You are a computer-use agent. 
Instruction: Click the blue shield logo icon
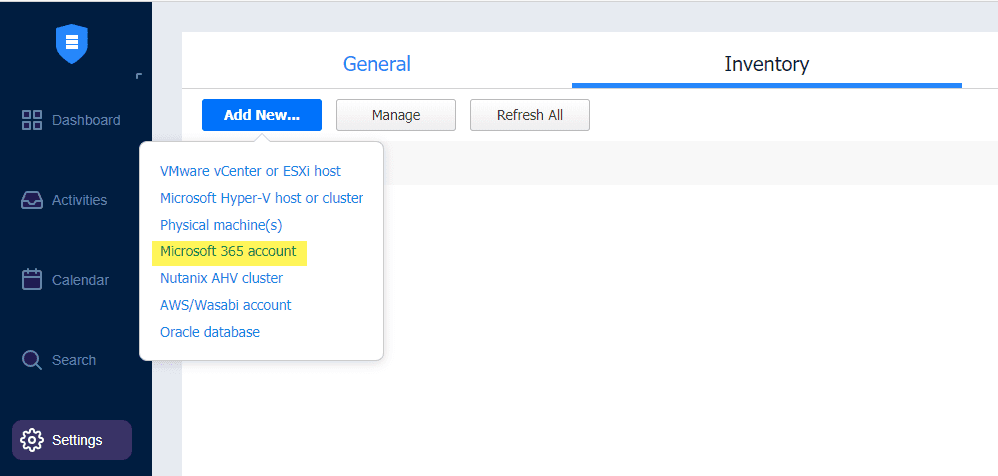pyautogui.click(x=71, y=43)
